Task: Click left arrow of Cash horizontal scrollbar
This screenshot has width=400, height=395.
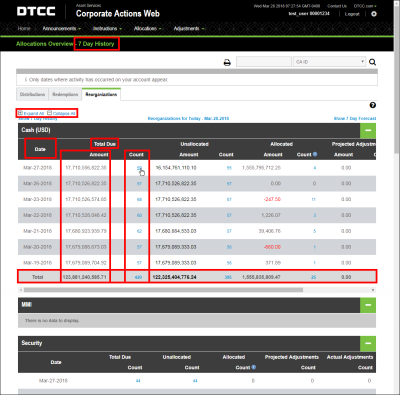Action: tap(21, 290)
